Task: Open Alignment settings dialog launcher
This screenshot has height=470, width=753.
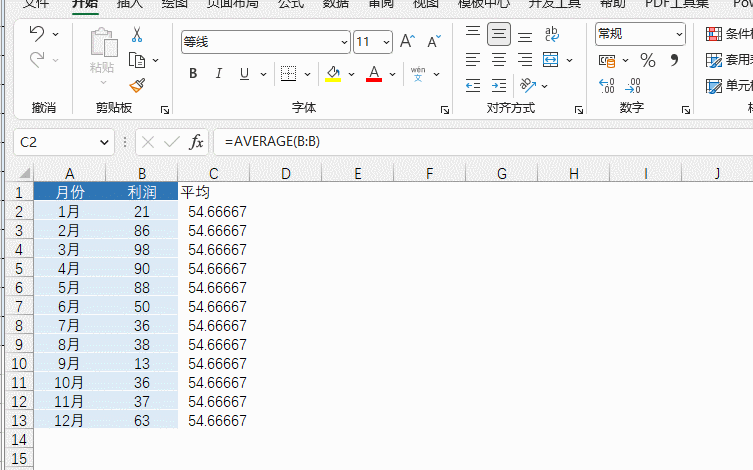Action: pos(579,110)
